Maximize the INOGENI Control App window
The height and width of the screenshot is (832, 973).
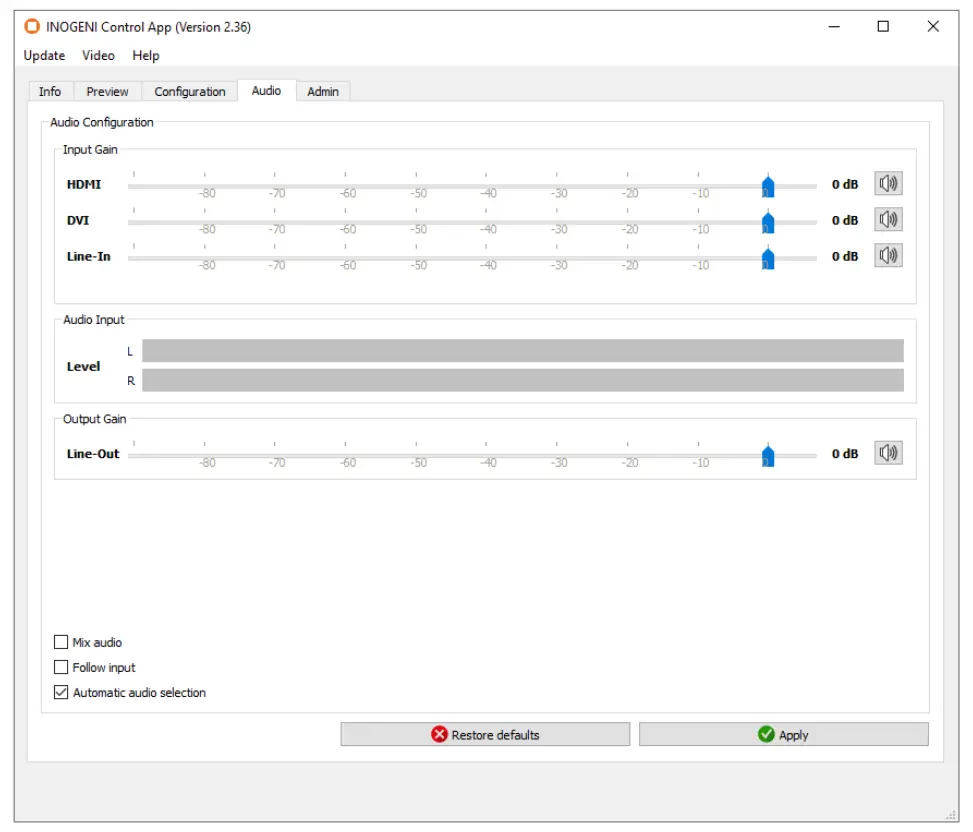[883, 27]
